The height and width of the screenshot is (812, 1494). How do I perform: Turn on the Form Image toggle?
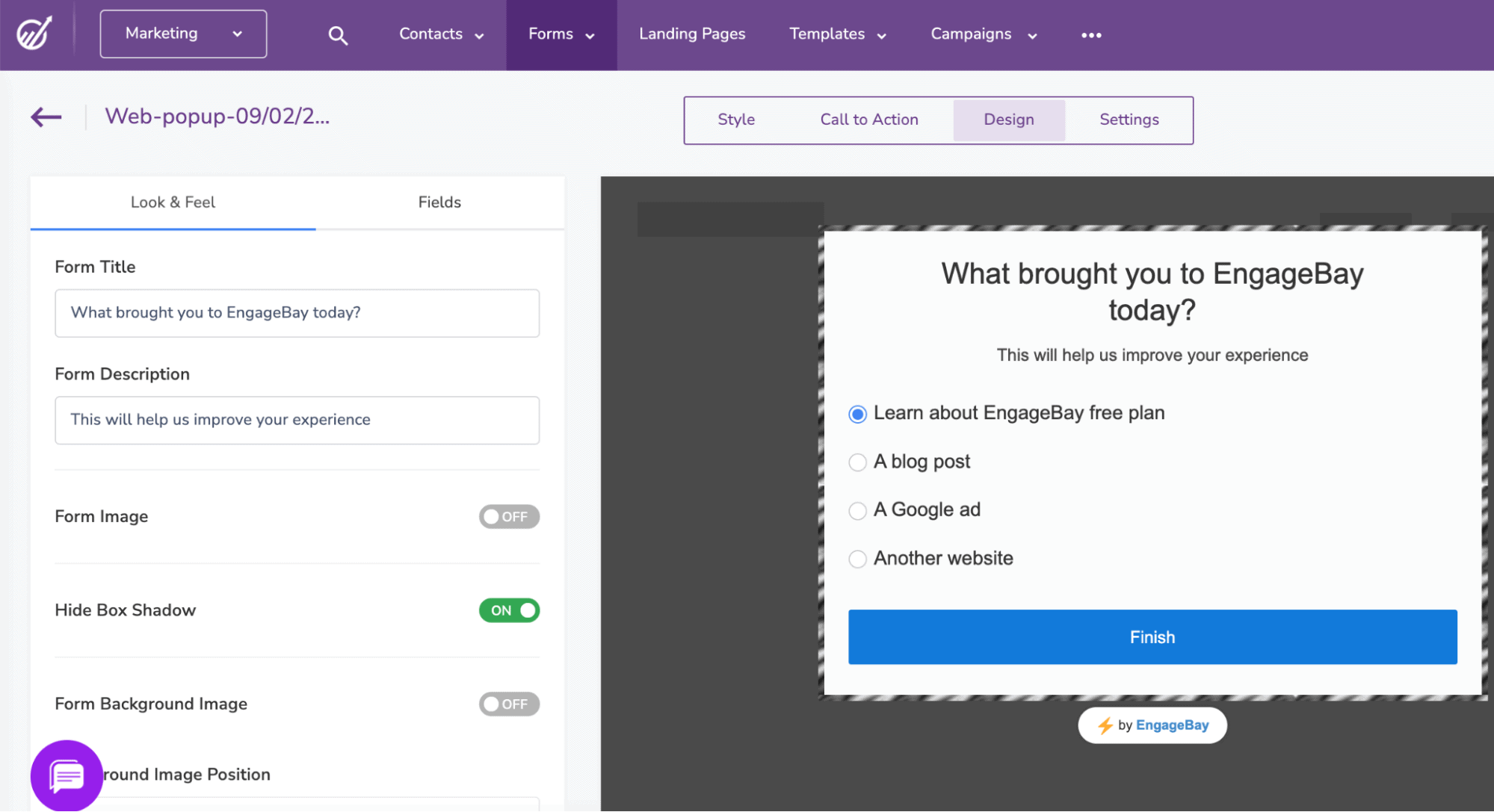(x=509, y=517)
